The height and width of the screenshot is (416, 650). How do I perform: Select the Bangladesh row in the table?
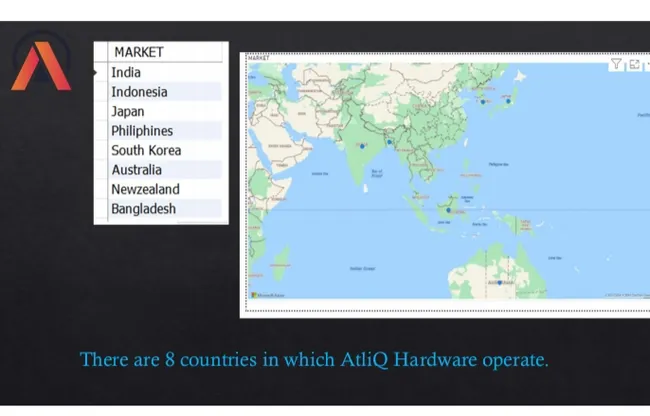tap(165, 209)
